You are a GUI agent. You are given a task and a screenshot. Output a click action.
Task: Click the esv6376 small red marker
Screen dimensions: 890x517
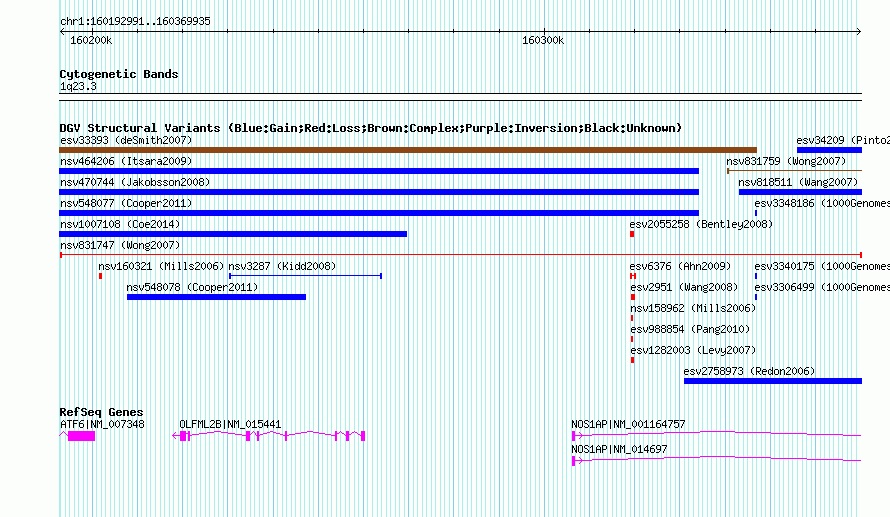[632, 276]
